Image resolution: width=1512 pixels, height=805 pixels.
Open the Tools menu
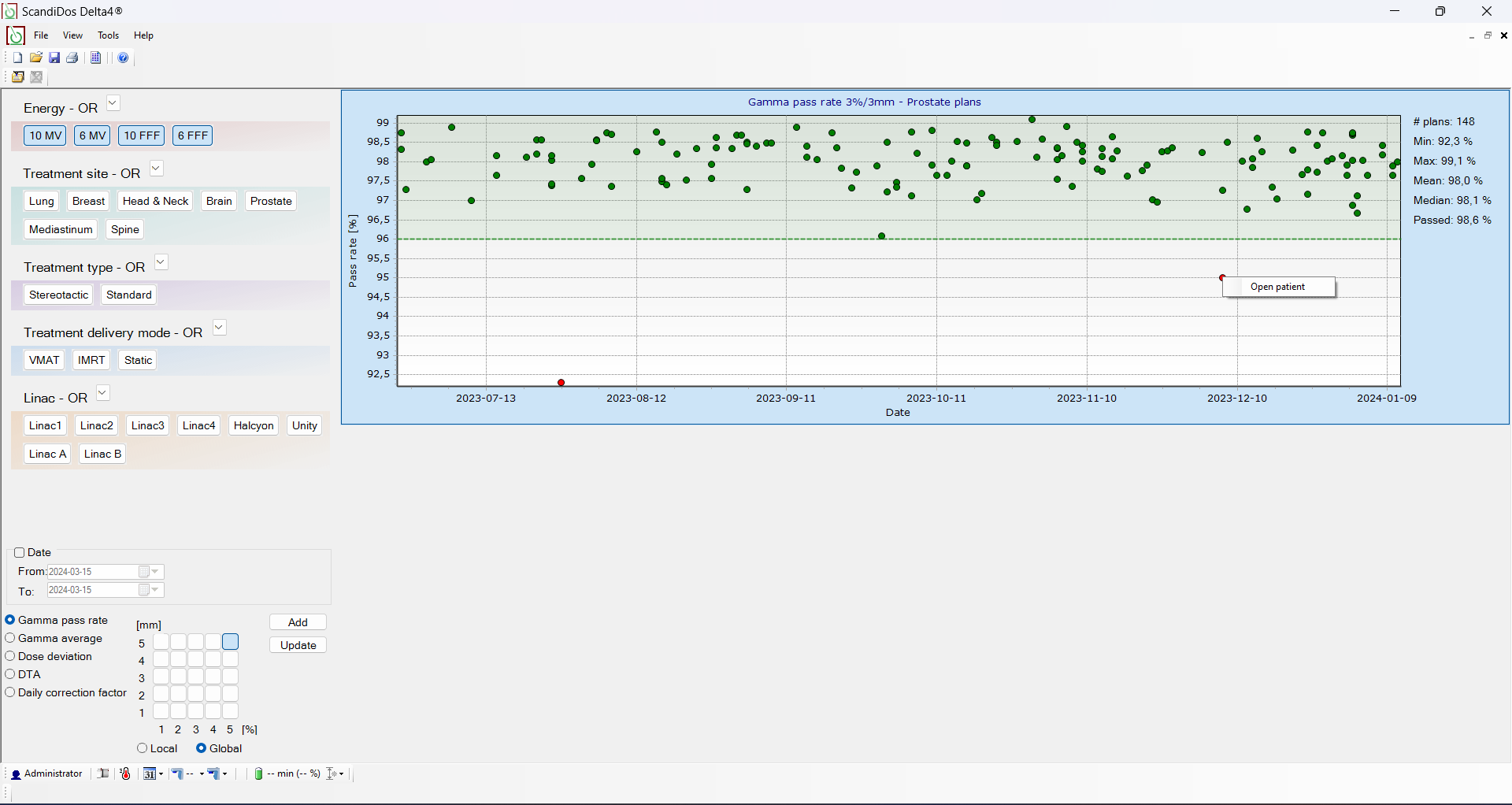108,35
